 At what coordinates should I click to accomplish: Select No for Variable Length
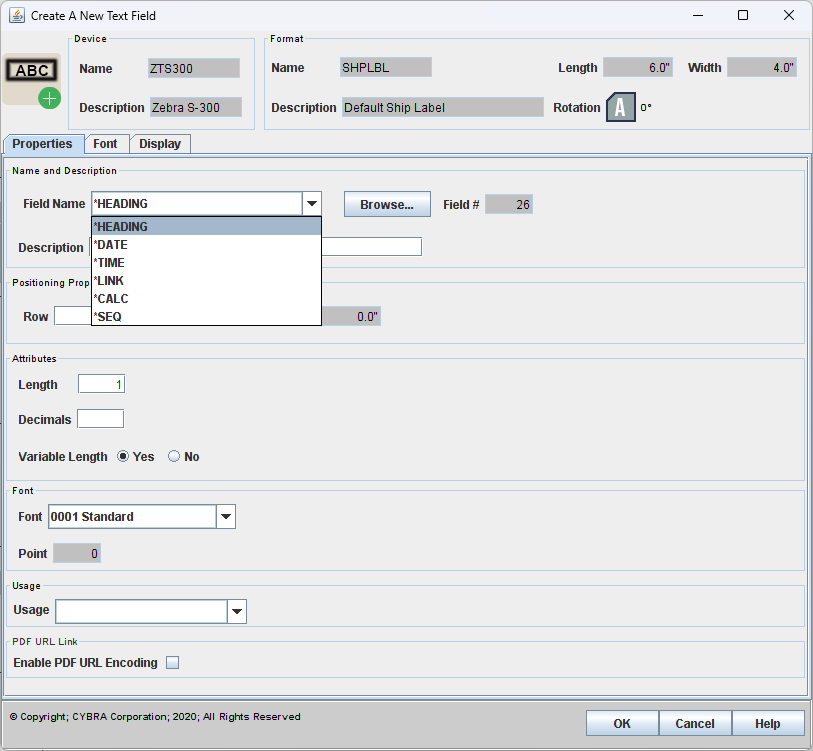174,457
